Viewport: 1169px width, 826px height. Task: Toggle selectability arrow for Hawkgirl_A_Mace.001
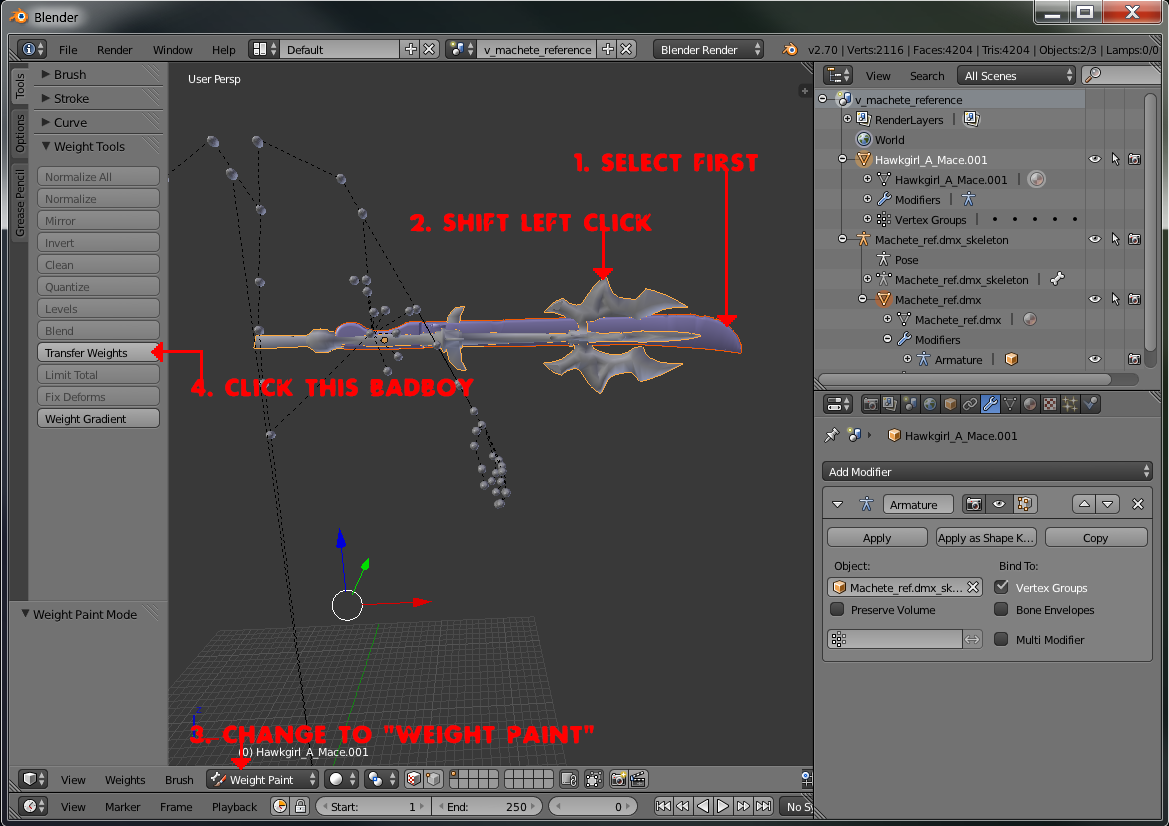coord(1115,160)
